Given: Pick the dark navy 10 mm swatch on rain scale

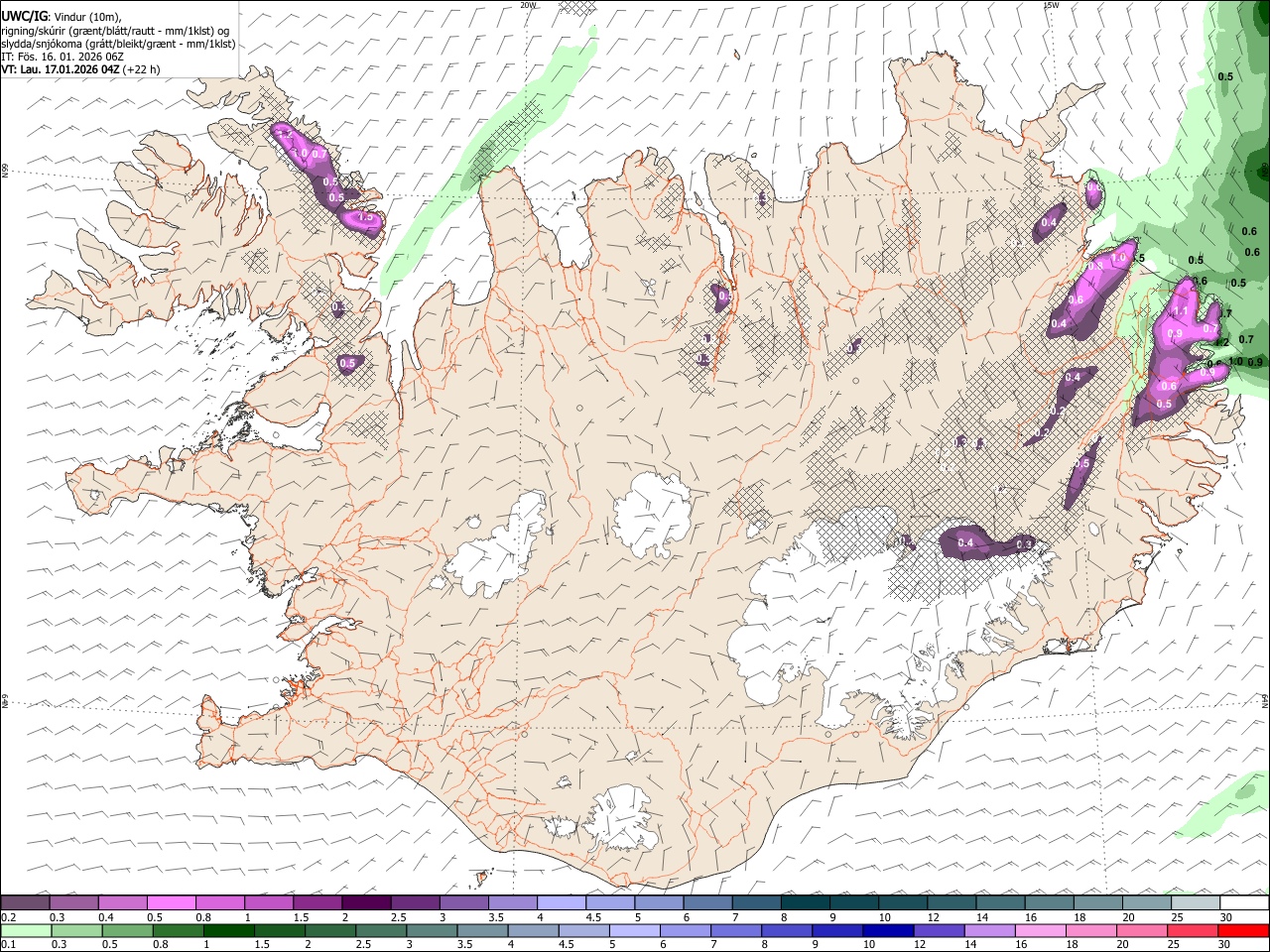Looking at the screenshot, I should [888, 930].
